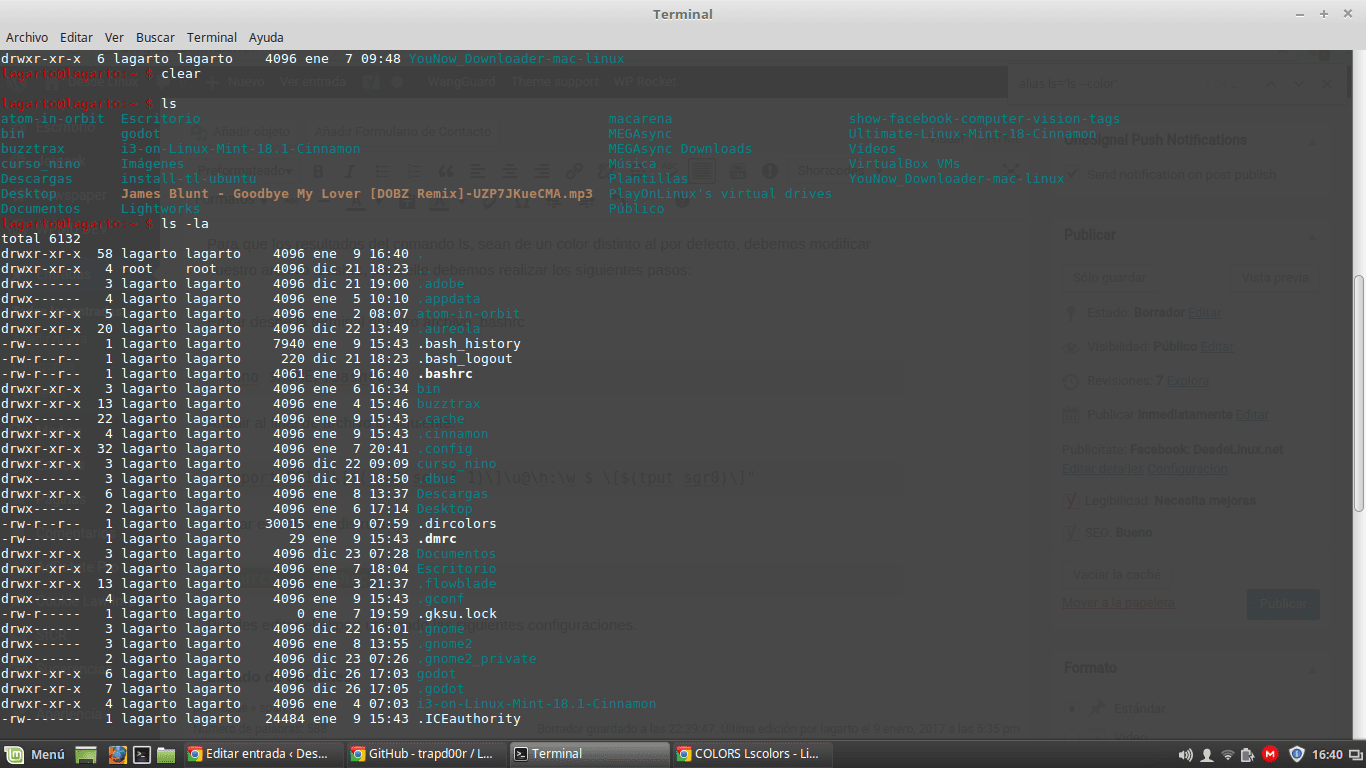The height and width of the screenshot is (768, 1366).
Task: Open the Wi-Fi network tray icon
Action: pos(1228,754)
